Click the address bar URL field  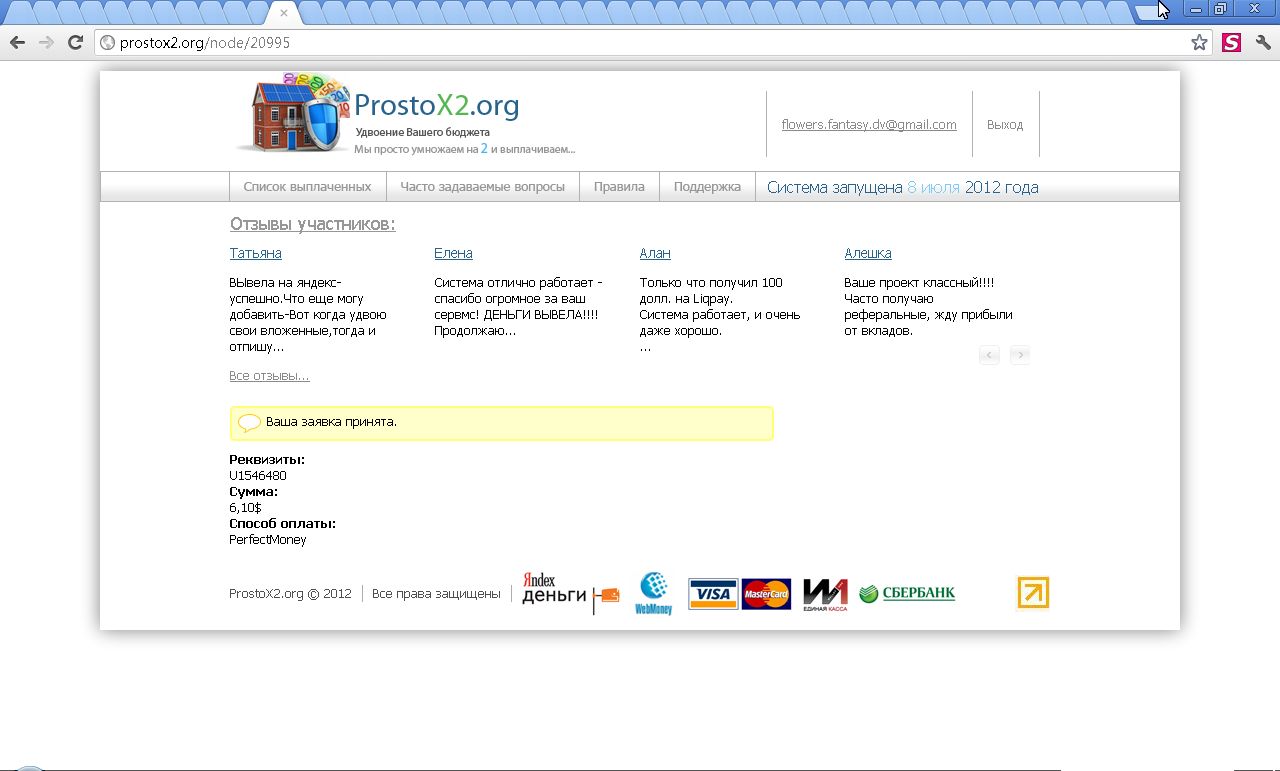click(x=640, y=43)
